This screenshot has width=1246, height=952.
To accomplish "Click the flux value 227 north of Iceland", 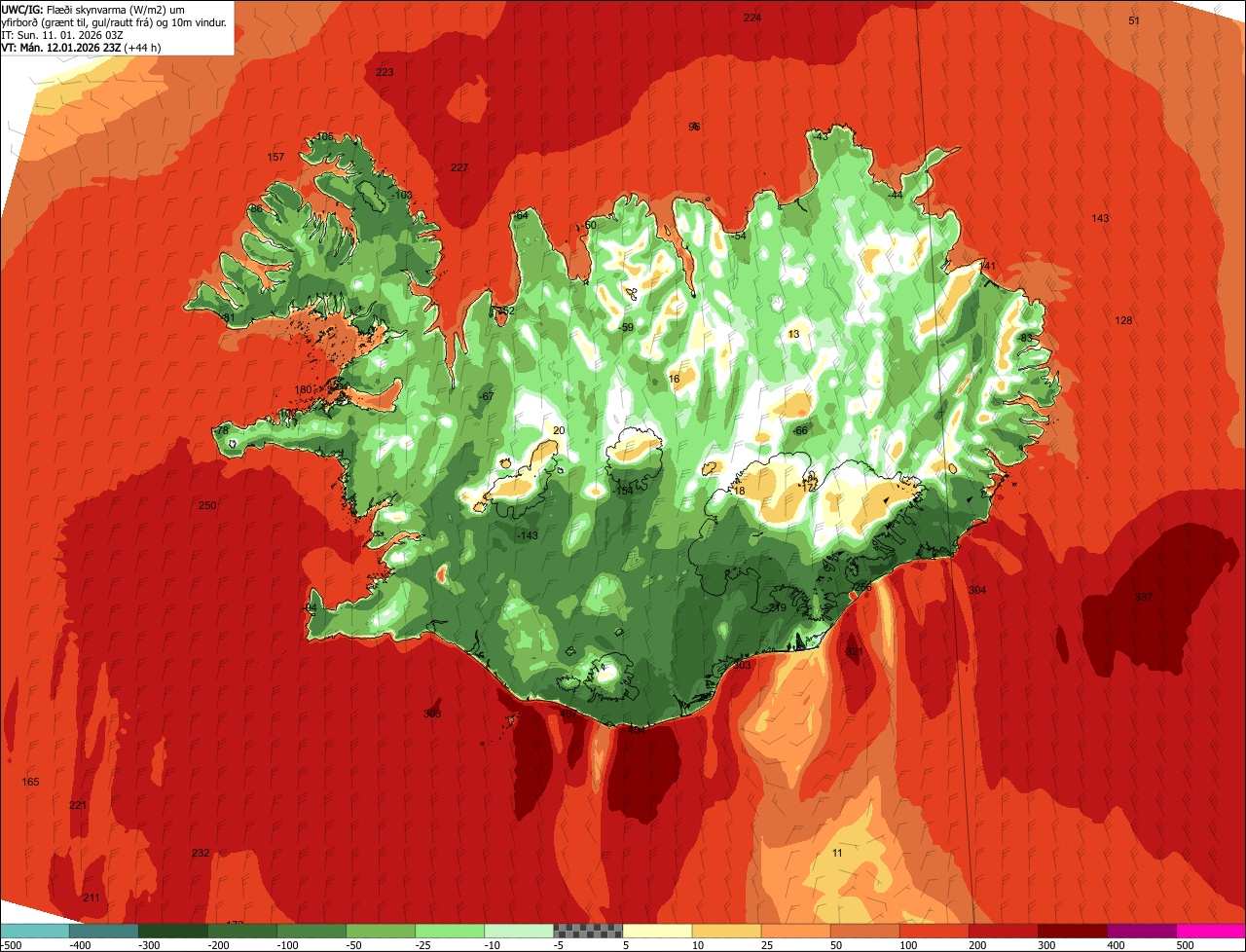I will click(459, 167).
